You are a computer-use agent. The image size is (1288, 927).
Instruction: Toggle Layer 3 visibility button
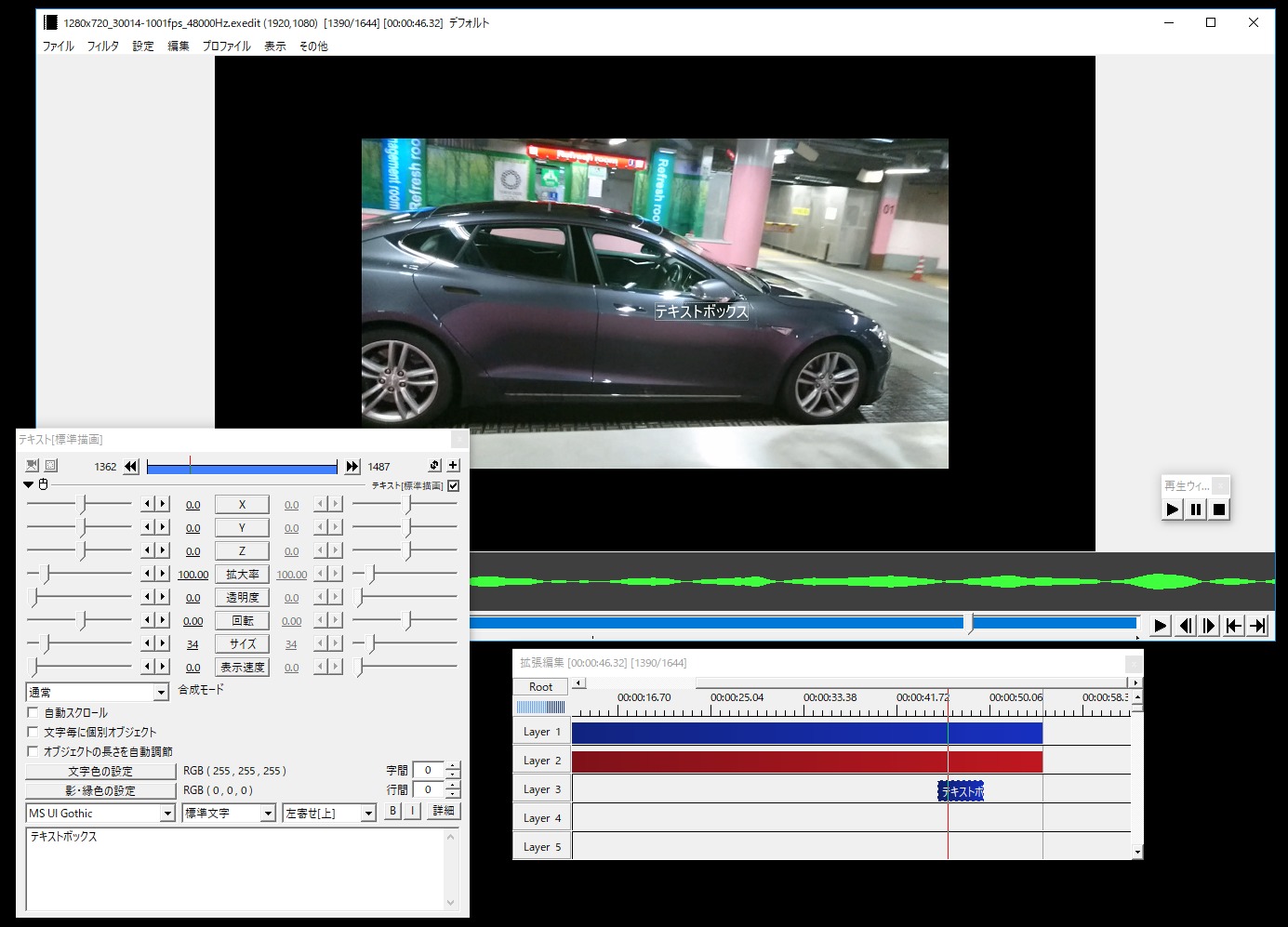click(x=542, y=789)
